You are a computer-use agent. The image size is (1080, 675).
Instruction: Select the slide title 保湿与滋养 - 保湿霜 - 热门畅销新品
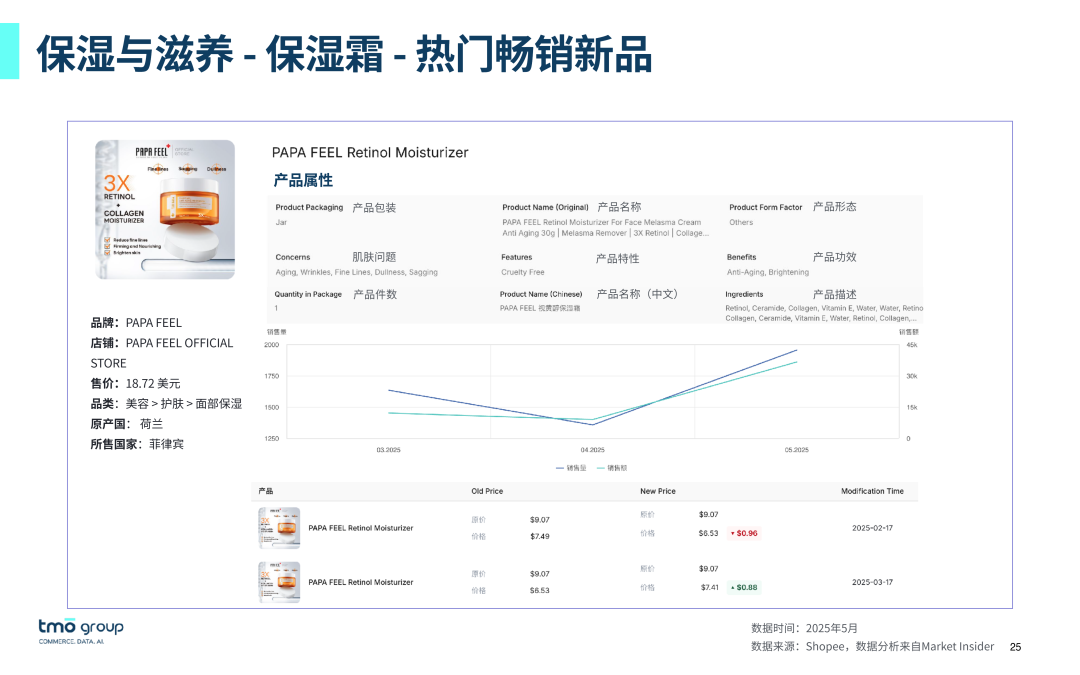pyautogui.click(x=344, y=54)
